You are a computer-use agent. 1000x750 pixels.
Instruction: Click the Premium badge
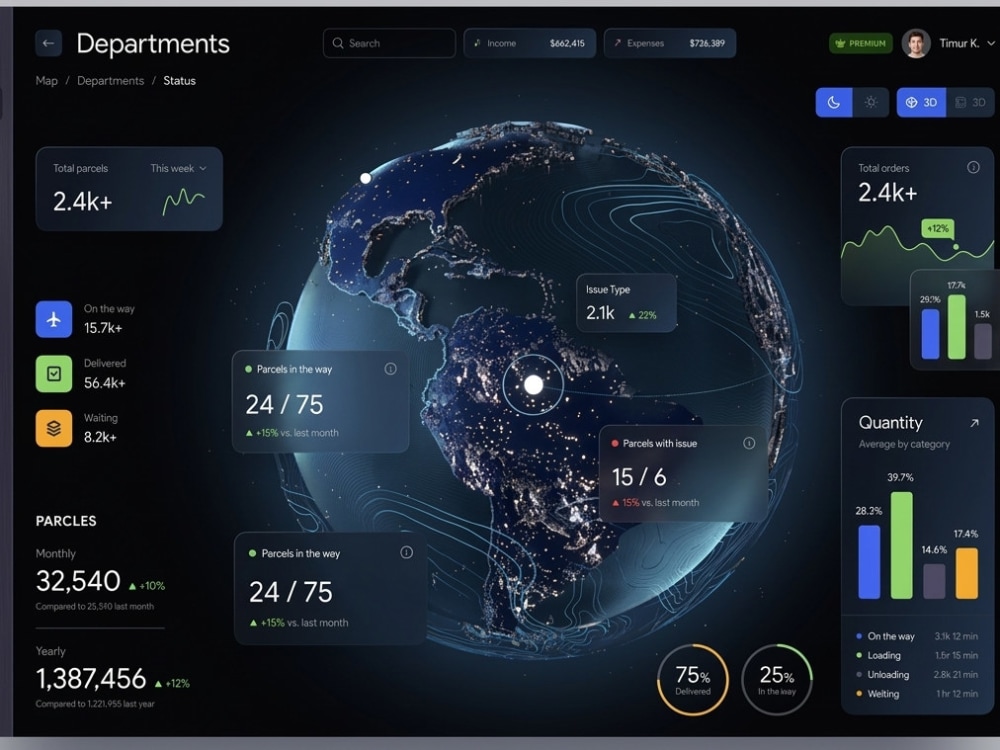(x=860, y=43)
